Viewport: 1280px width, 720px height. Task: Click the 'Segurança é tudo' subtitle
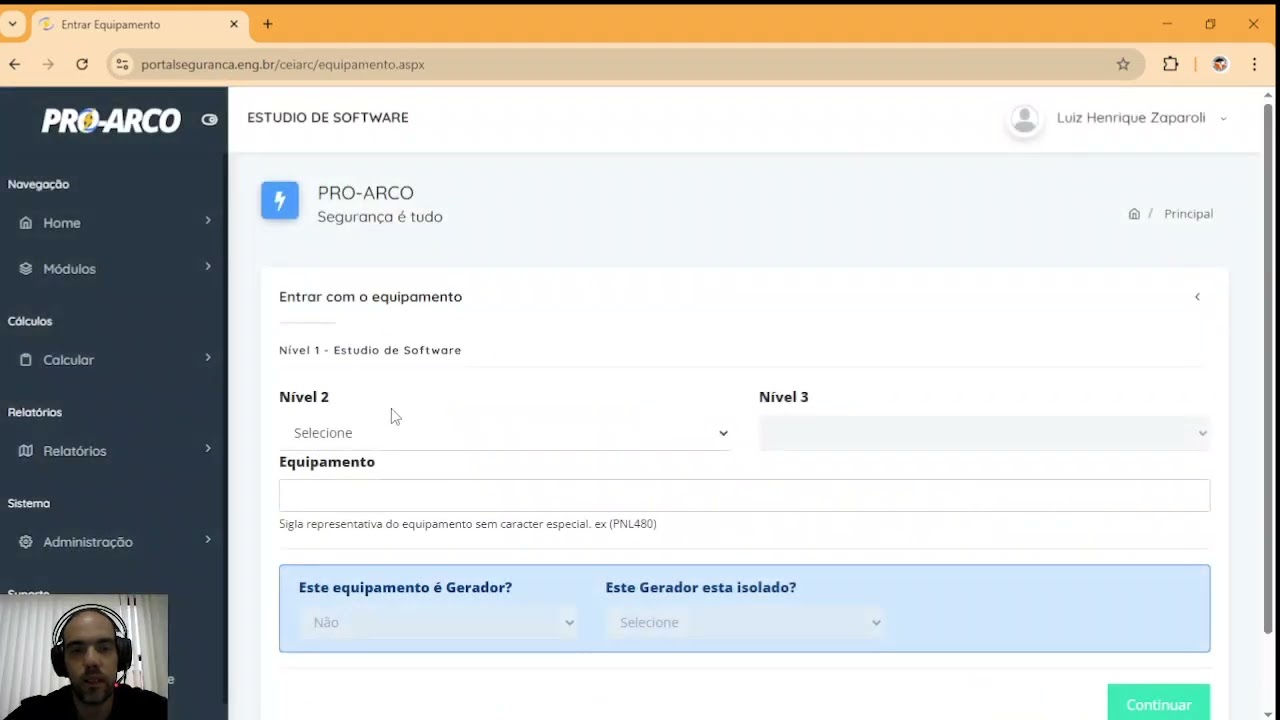[x=380, y=216]
